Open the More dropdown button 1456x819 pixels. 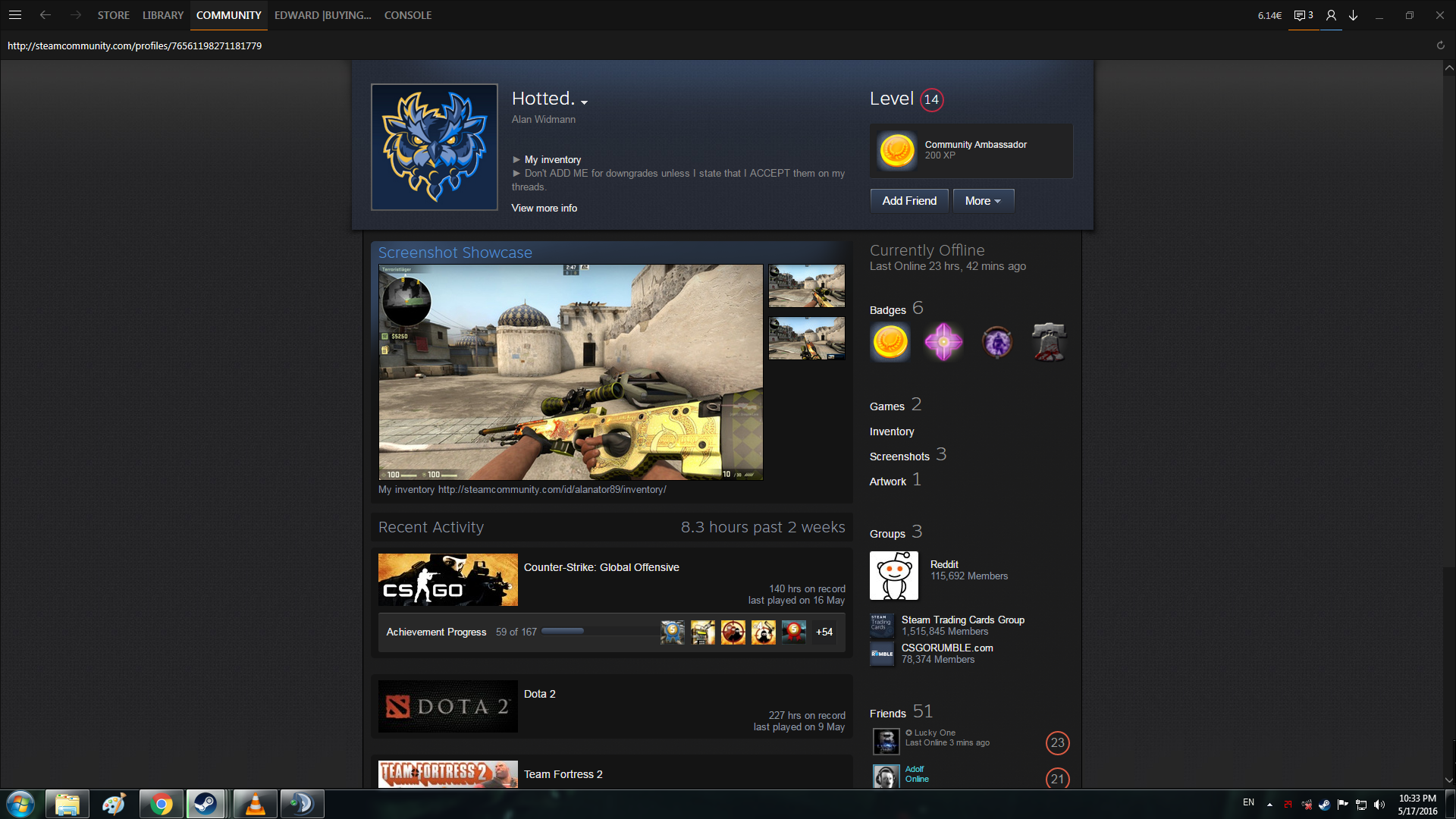coord(983,201)
